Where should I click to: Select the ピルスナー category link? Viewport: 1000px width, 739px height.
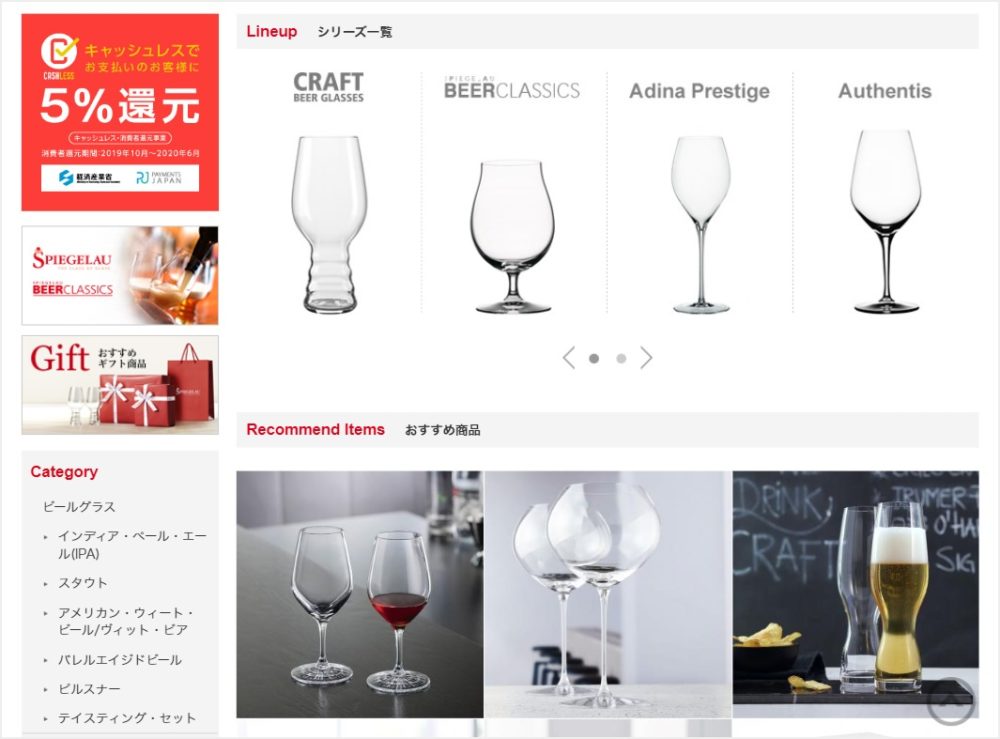(x=89, y=689)
